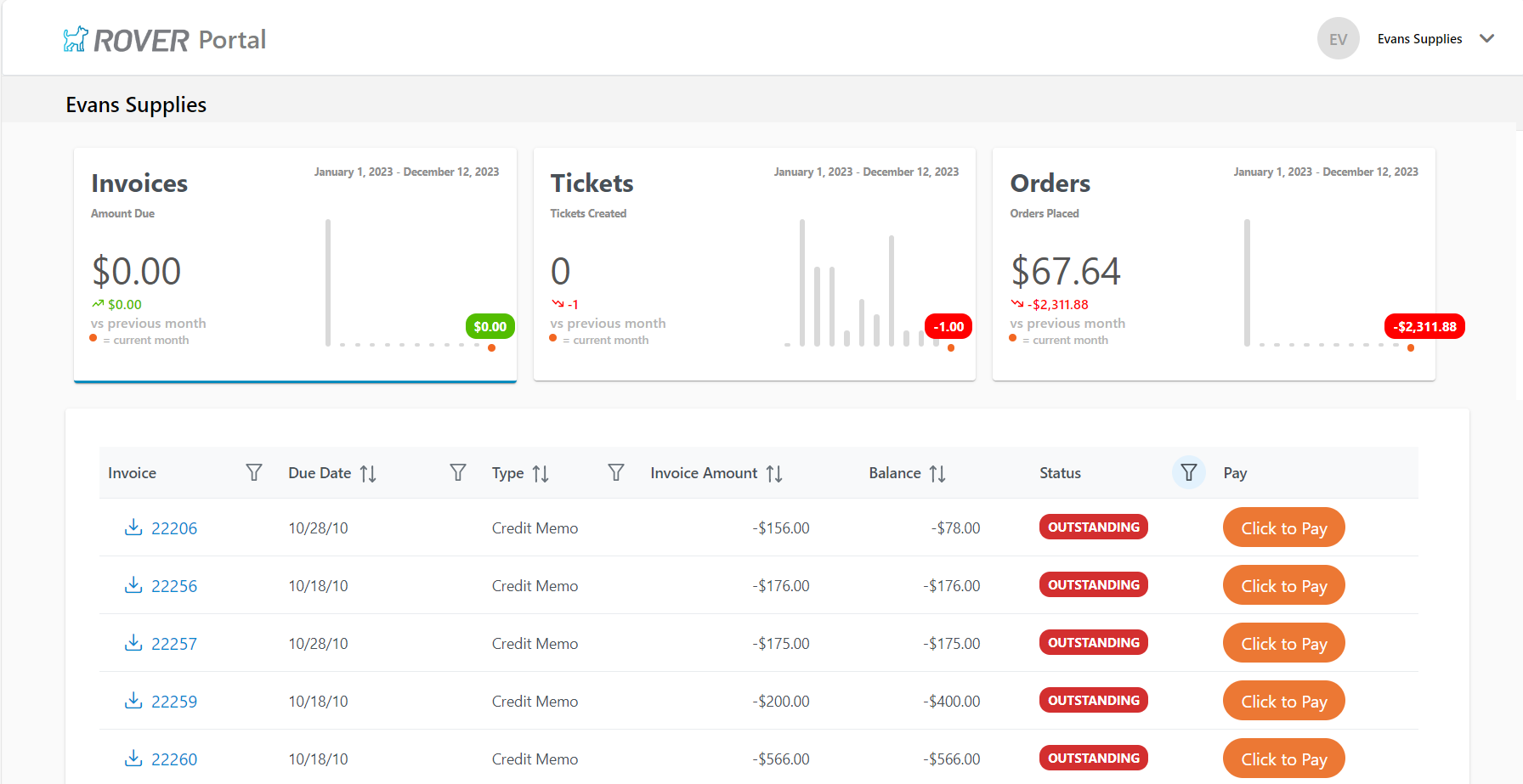This screenshot has width=1523, height=784.
Task: Click the EV user avatar
Action: (x=1338, y=39)
